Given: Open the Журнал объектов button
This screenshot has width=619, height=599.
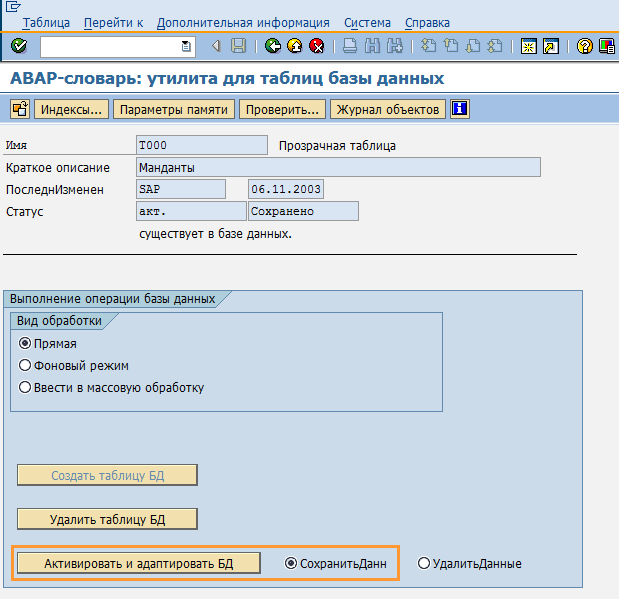Looking at the screenshot, I should pos(388,110).
